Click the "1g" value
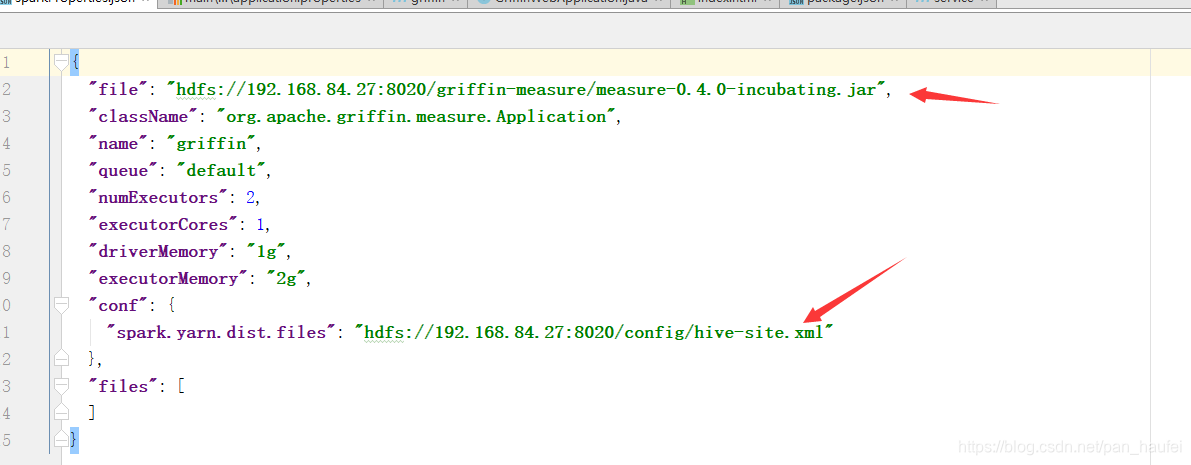The image size is (1191, 465). 265,251
